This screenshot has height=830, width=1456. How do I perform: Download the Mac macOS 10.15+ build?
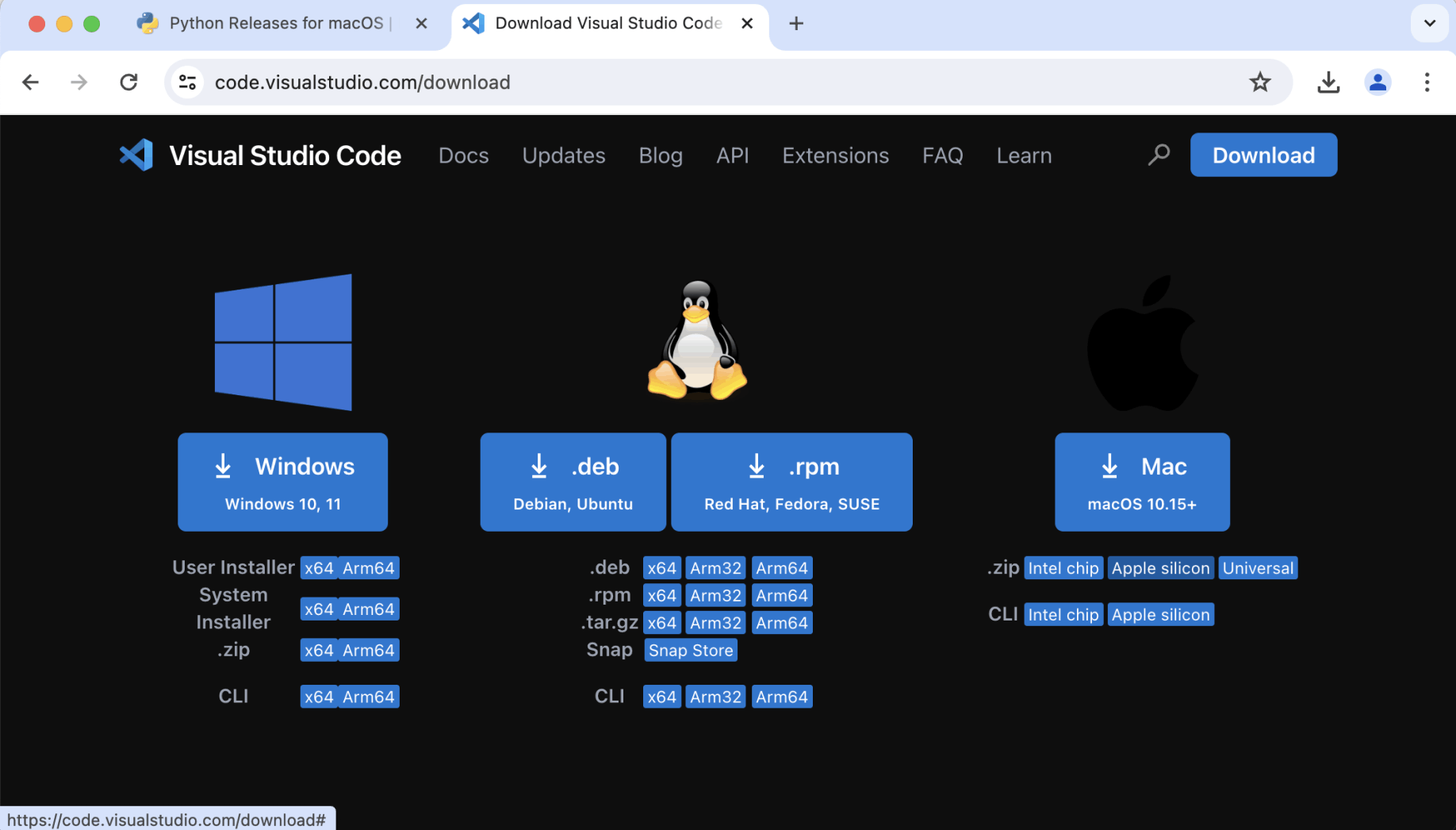1141,482
